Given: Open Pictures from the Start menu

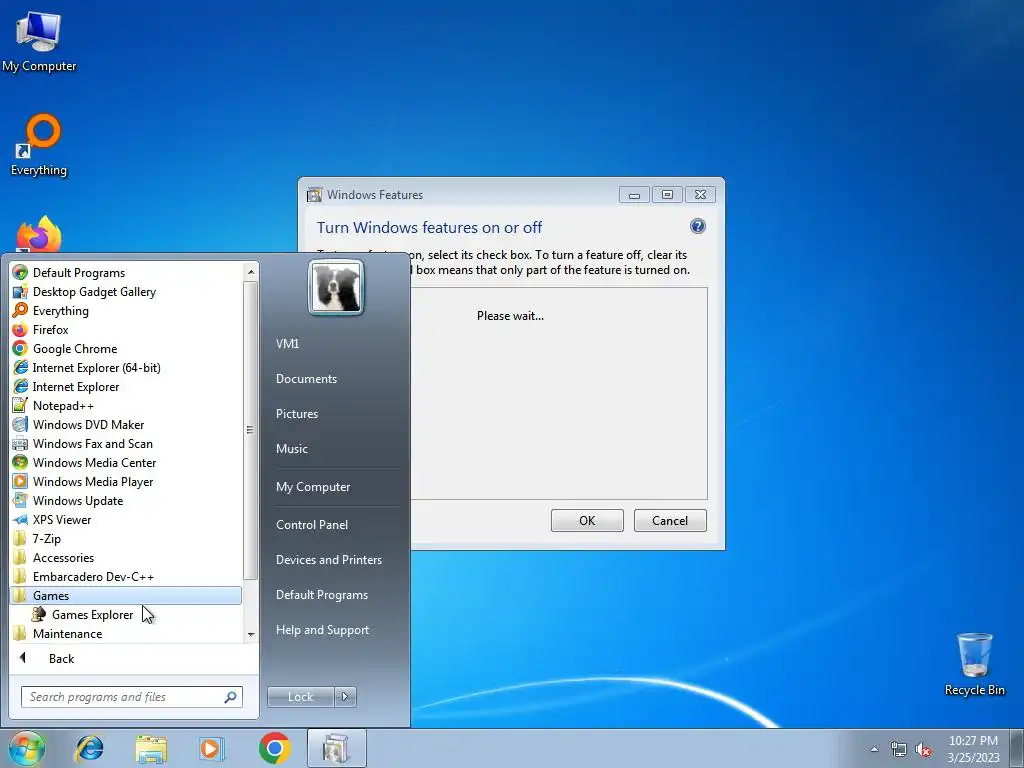Looking at the screenshot, I should [296, 414].
